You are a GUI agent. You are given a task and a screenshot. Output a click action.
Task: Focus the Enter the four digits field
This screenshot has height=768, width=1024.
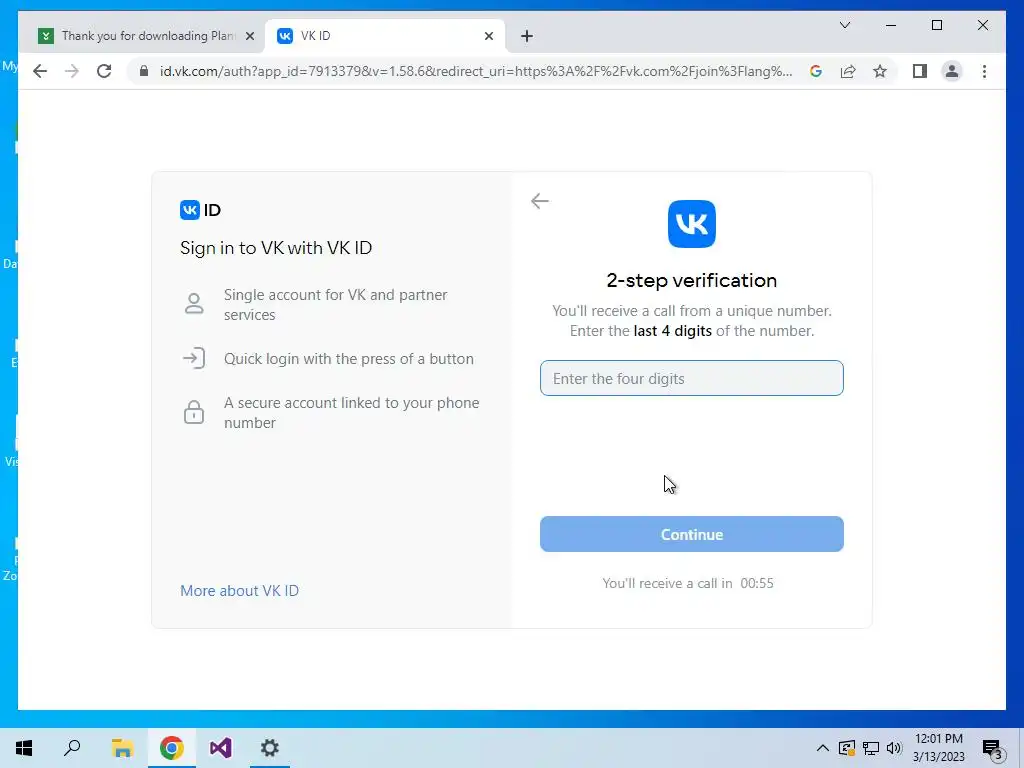(x=692, y=378)
